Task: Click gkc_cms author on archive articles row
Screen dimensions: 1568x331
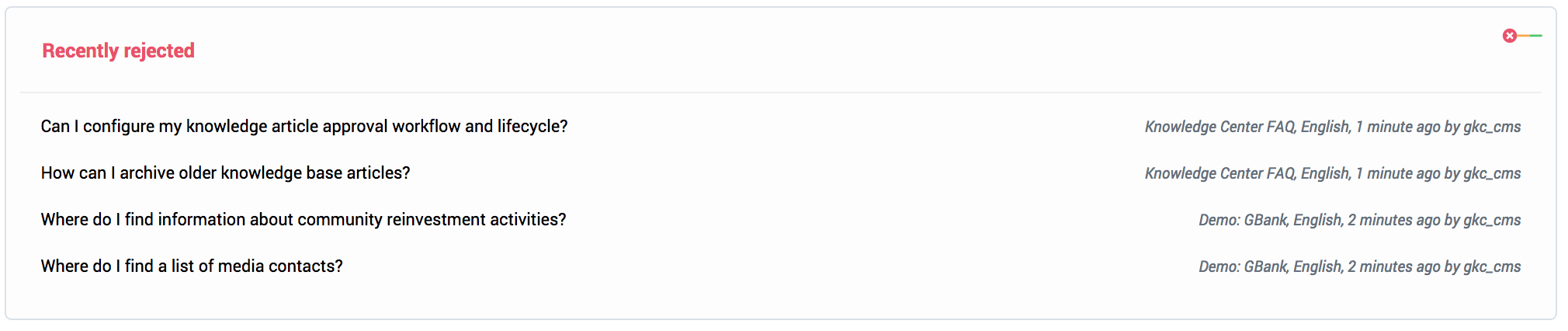Action: tap(1492, 173)
